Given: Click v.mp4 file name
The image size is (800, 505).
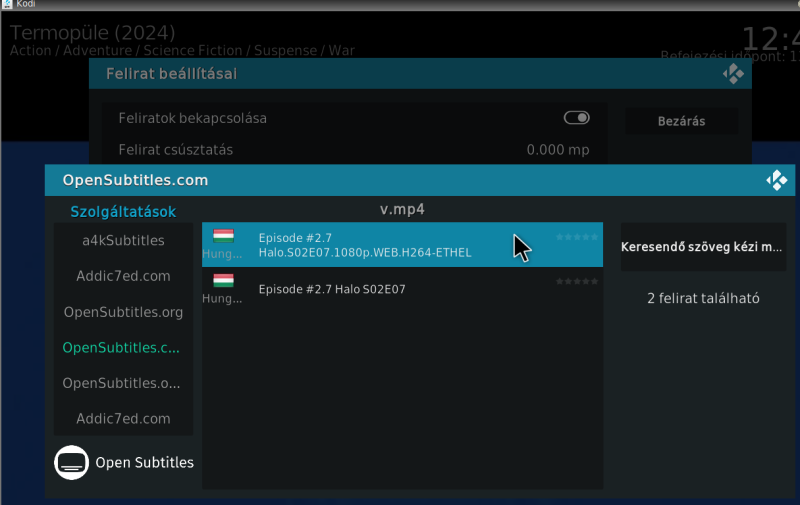Looking at the screenshot, I should 402,209.
